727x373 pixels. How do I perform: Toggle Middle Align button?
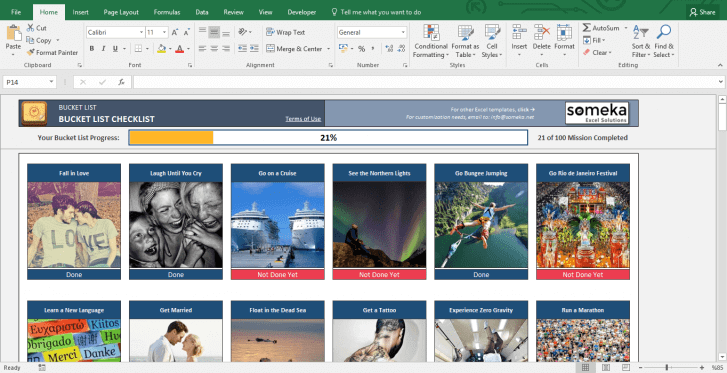214,32
